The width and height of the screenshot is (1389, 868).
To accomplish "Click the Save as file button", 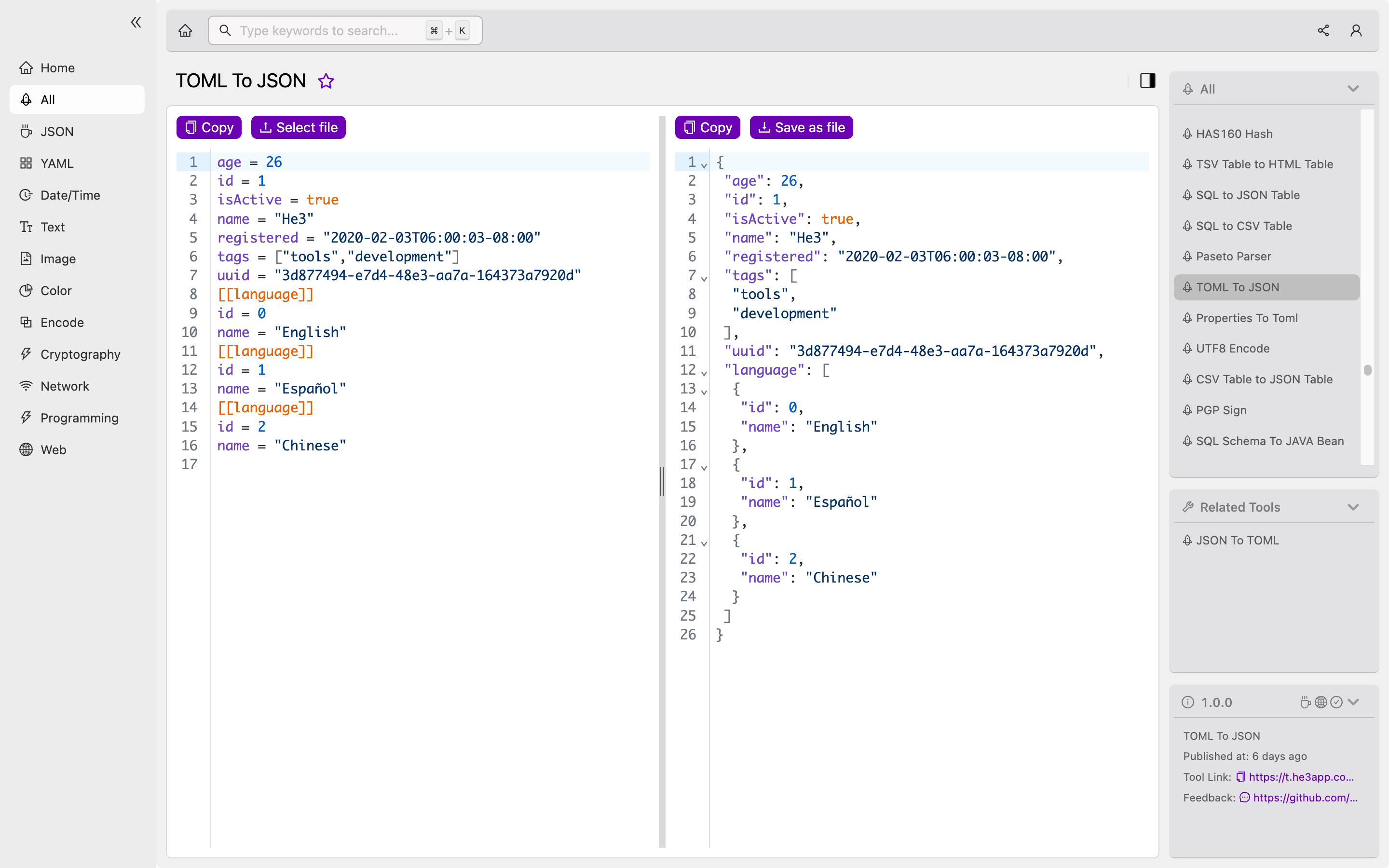I will [801, 127].
